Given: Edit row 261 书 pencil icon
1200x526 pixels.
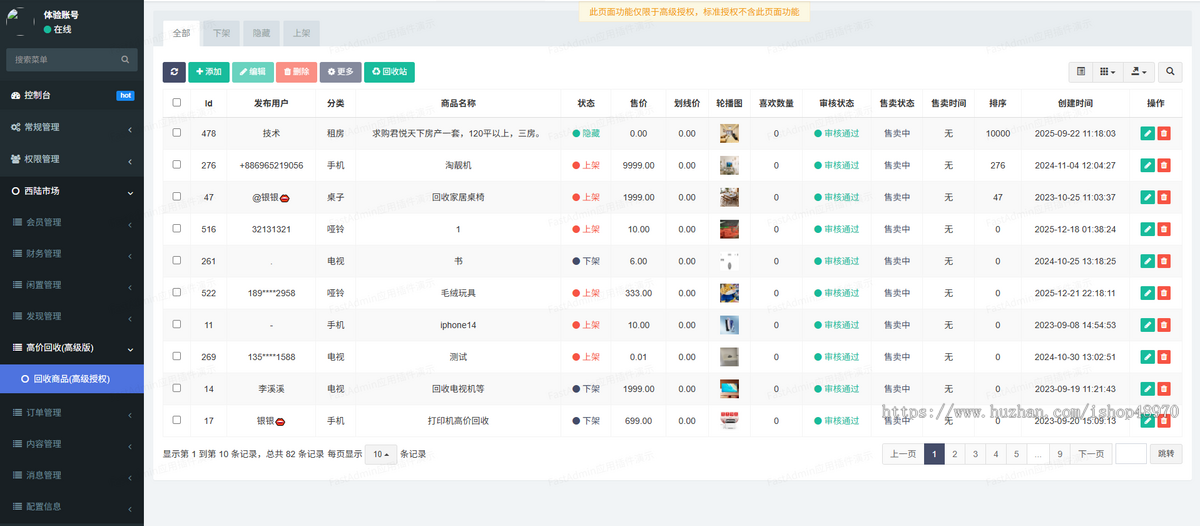Looking at the screenshot, I should coord(1147,261).
